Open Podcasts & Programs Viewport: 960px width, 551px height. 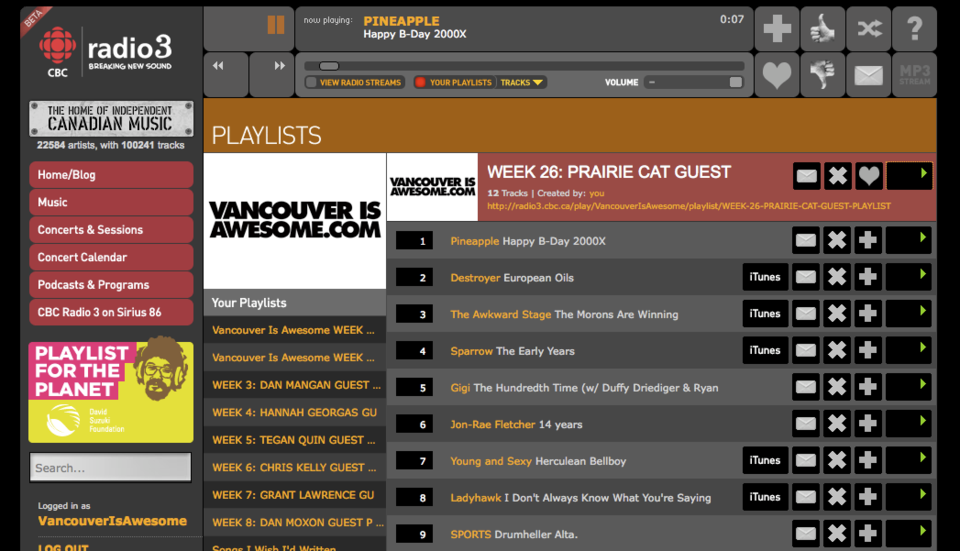pyautogui.click(x=111, y=285)
